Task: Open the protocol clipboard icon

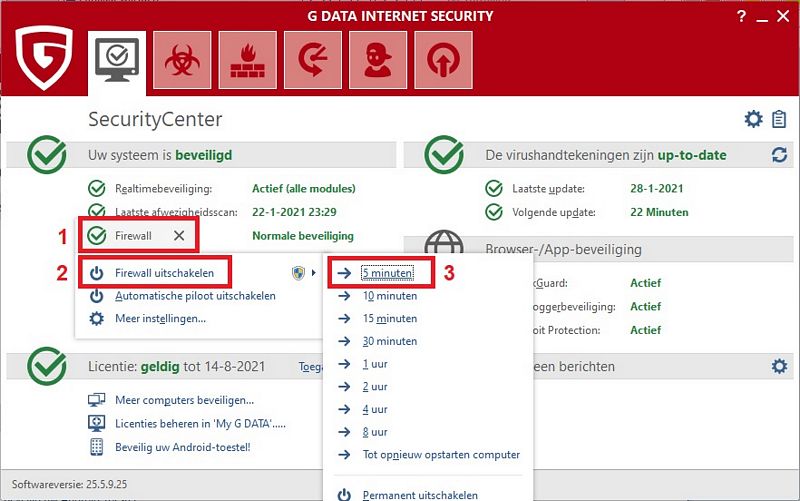Action: [779, 119]
